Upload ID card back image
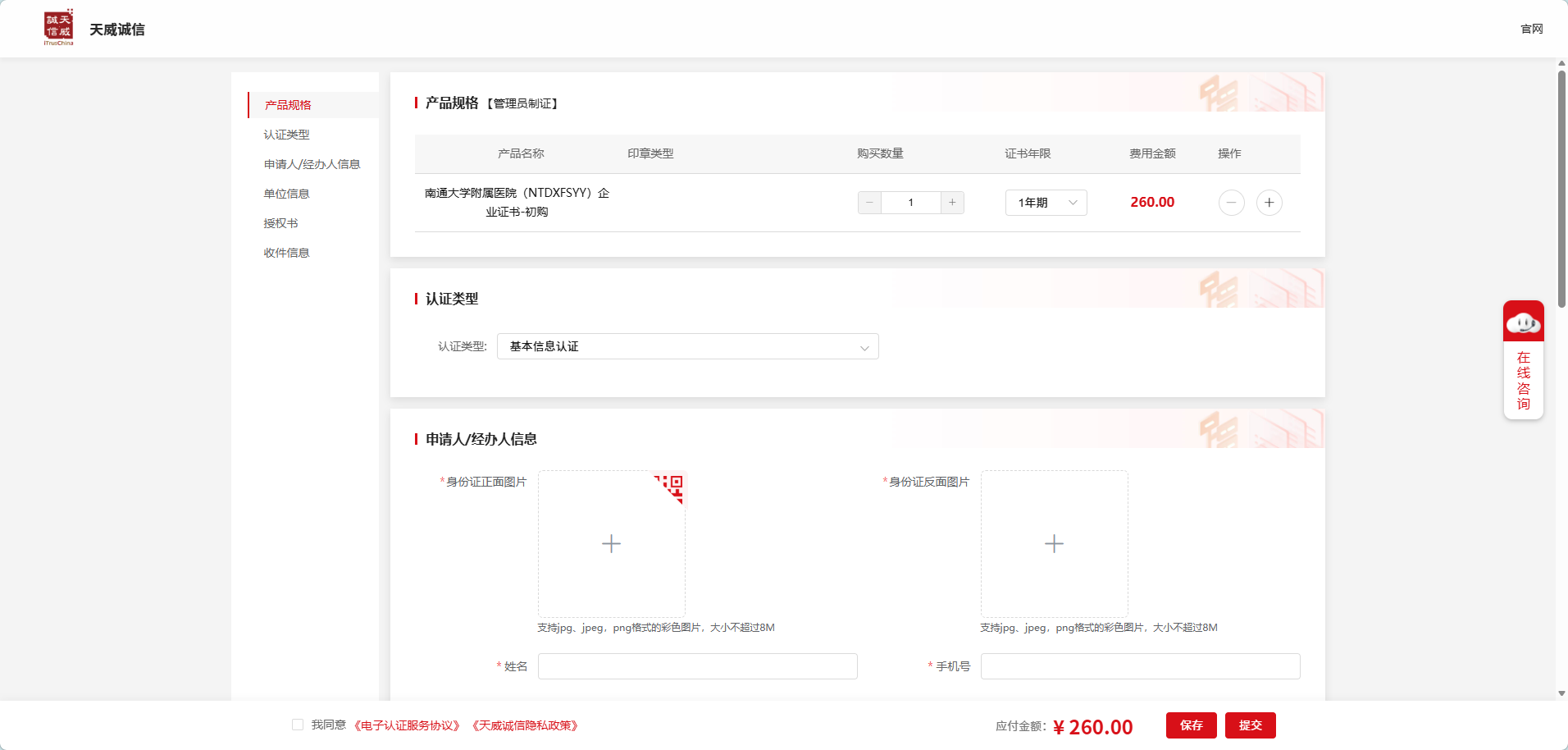This screenshot has width=1568, height=750. 1054,543
